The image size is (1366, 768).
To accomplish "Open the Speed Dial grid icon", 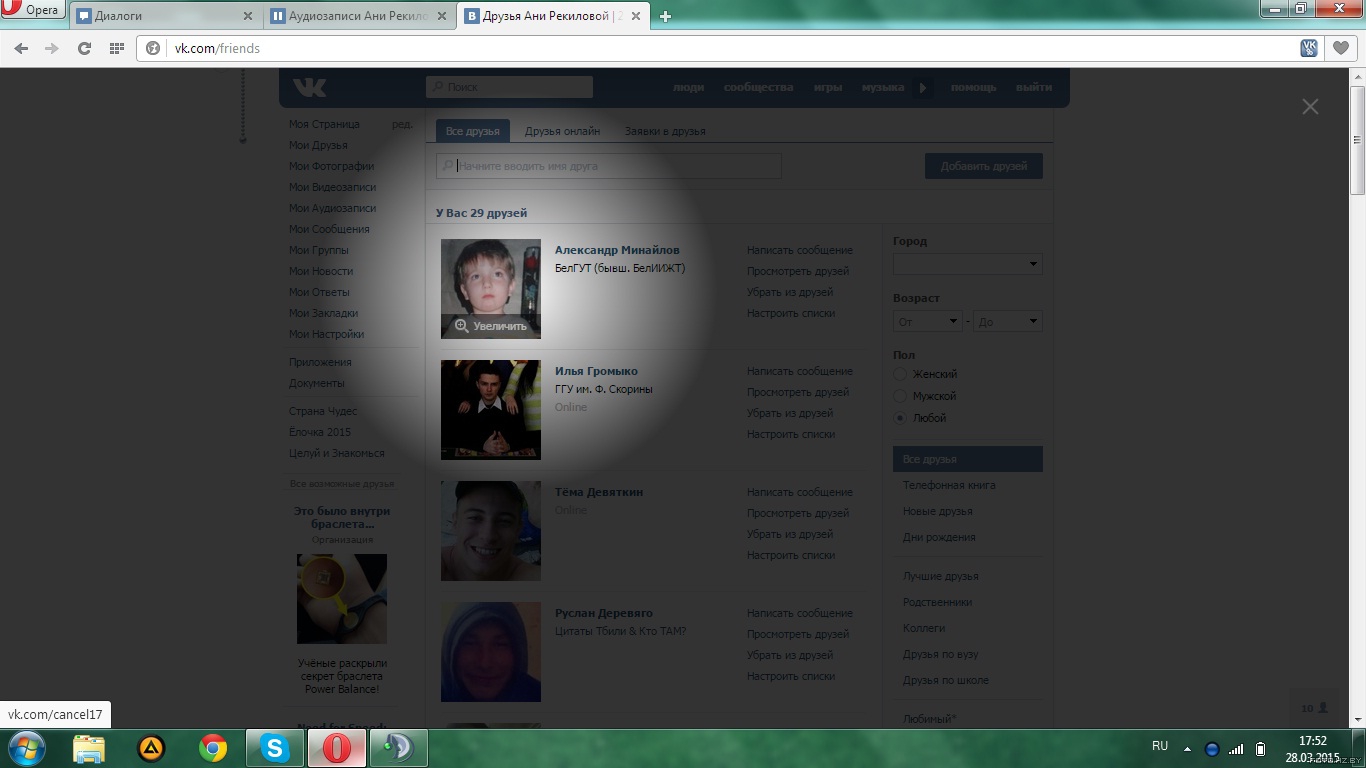I will [x=116, y=48].
